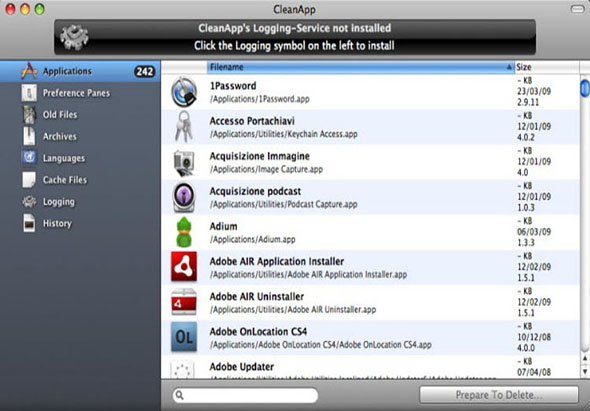The width and height of the screenshot is (590, 411).
Task: Click the Filename sort arrow indicator
Action: click(509, 67)
